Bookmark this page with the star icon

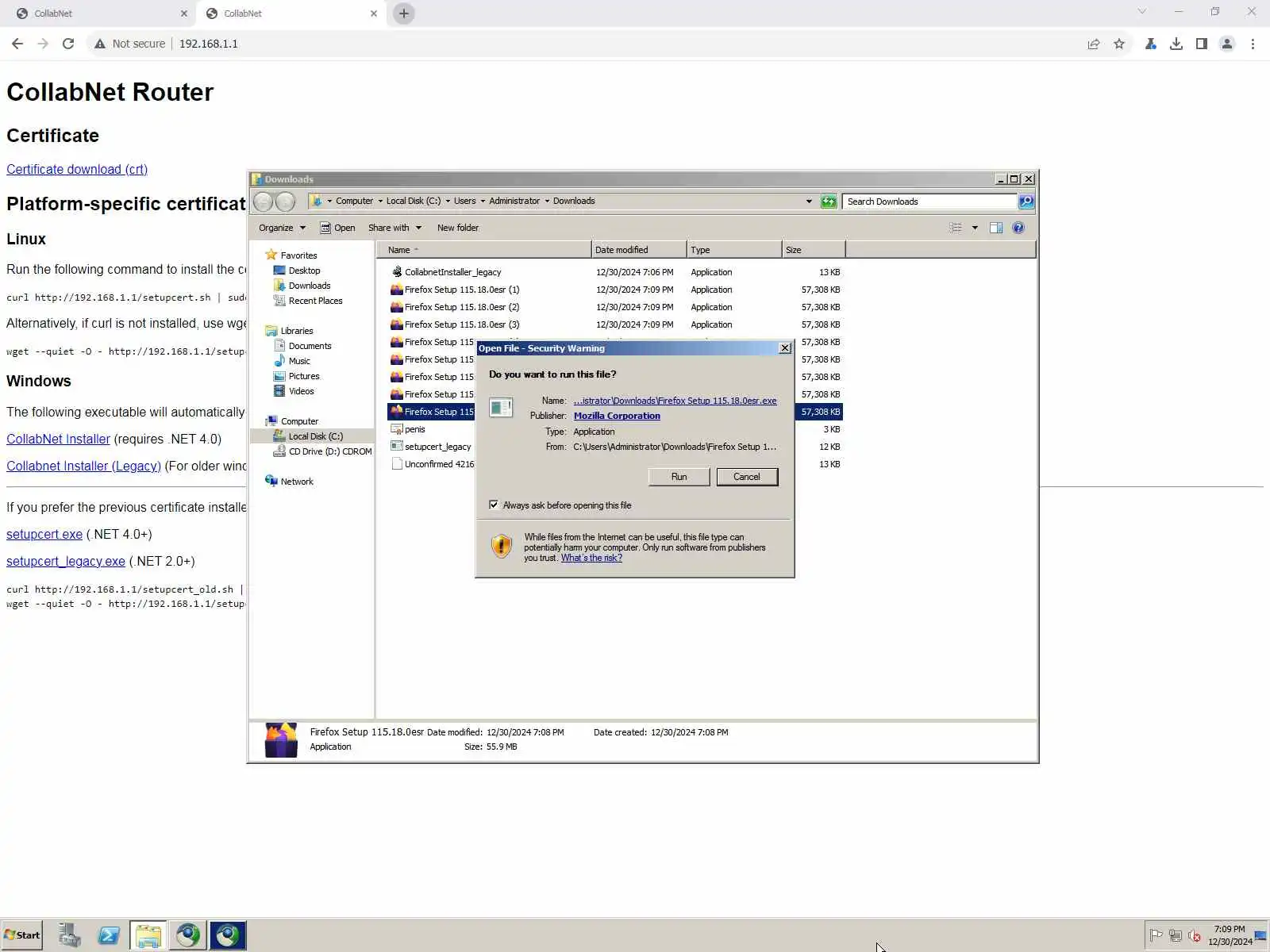click(1119, 44)
